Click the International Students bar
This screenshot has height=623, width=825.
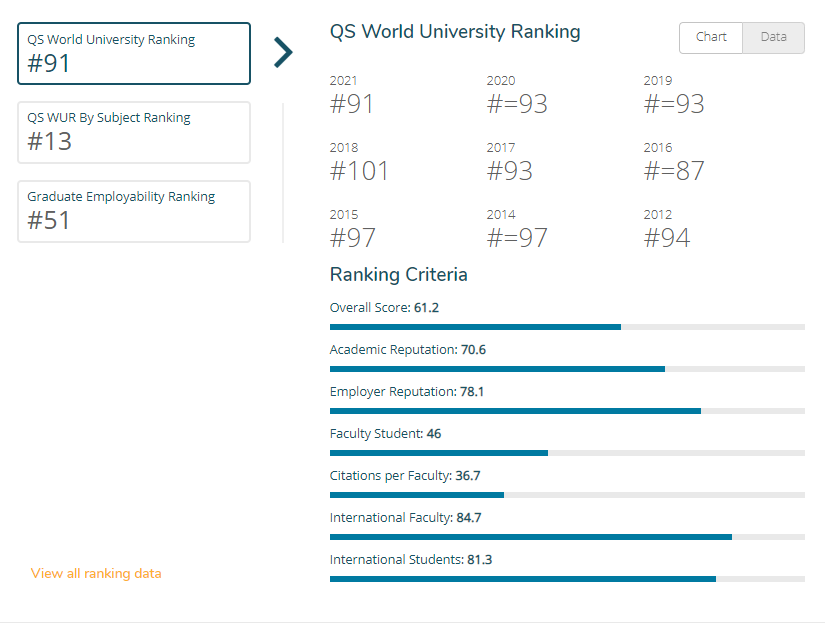(567, 579)
